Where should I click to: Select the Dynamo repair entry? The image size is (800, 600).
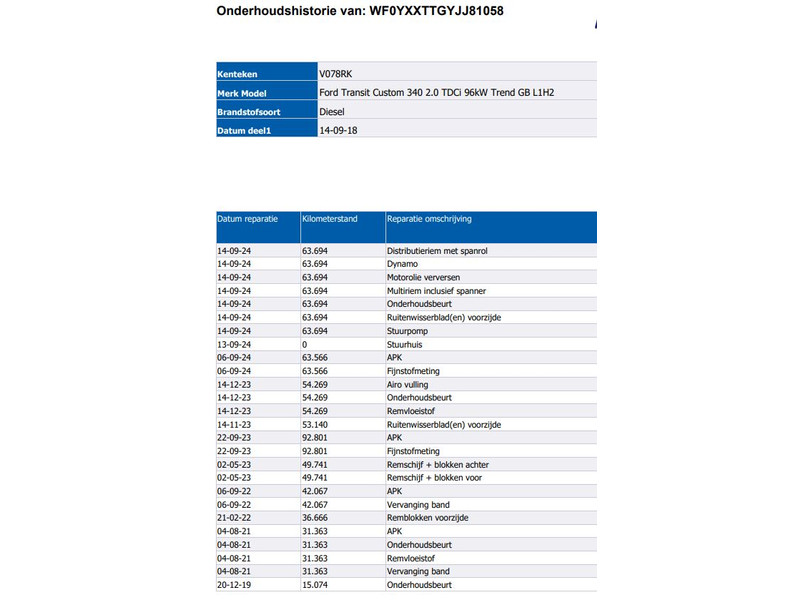(x=402, y=264)
